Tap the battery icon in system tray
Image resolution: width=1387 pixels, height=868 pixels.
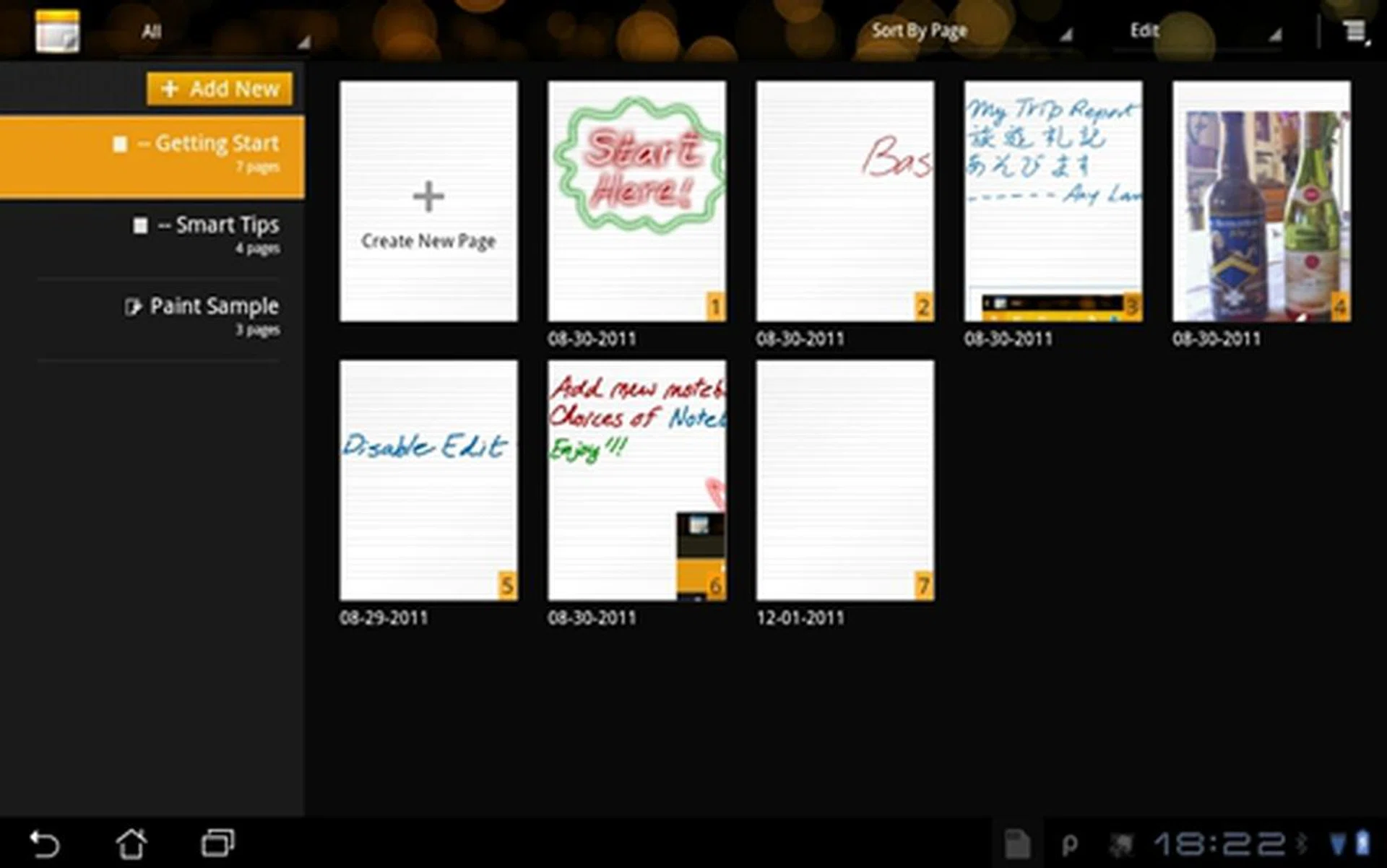click(x=1362, y=843)
